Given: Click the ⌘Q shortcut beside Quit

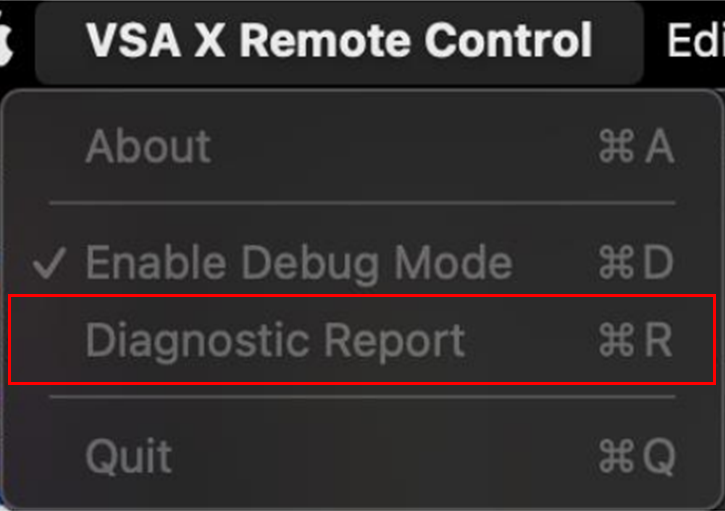Looking at the screenshot, I should (637, 456).
